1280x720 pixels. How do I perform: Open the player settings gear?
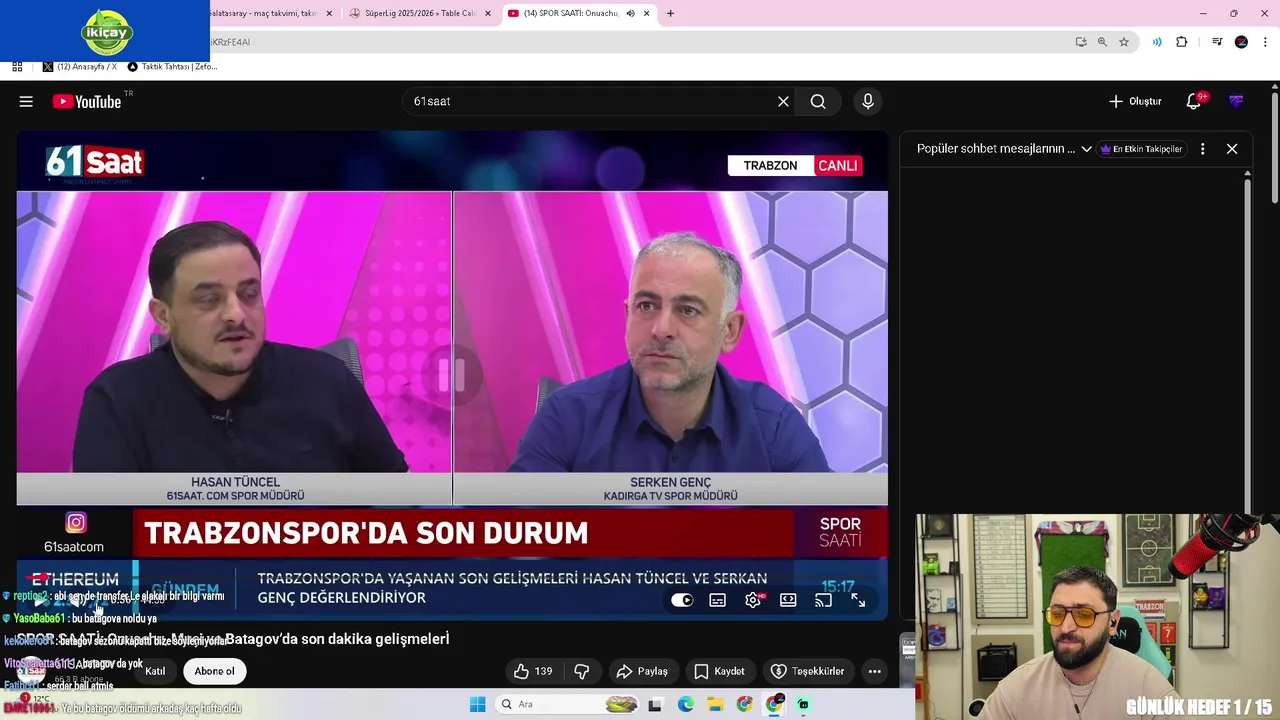753,600
